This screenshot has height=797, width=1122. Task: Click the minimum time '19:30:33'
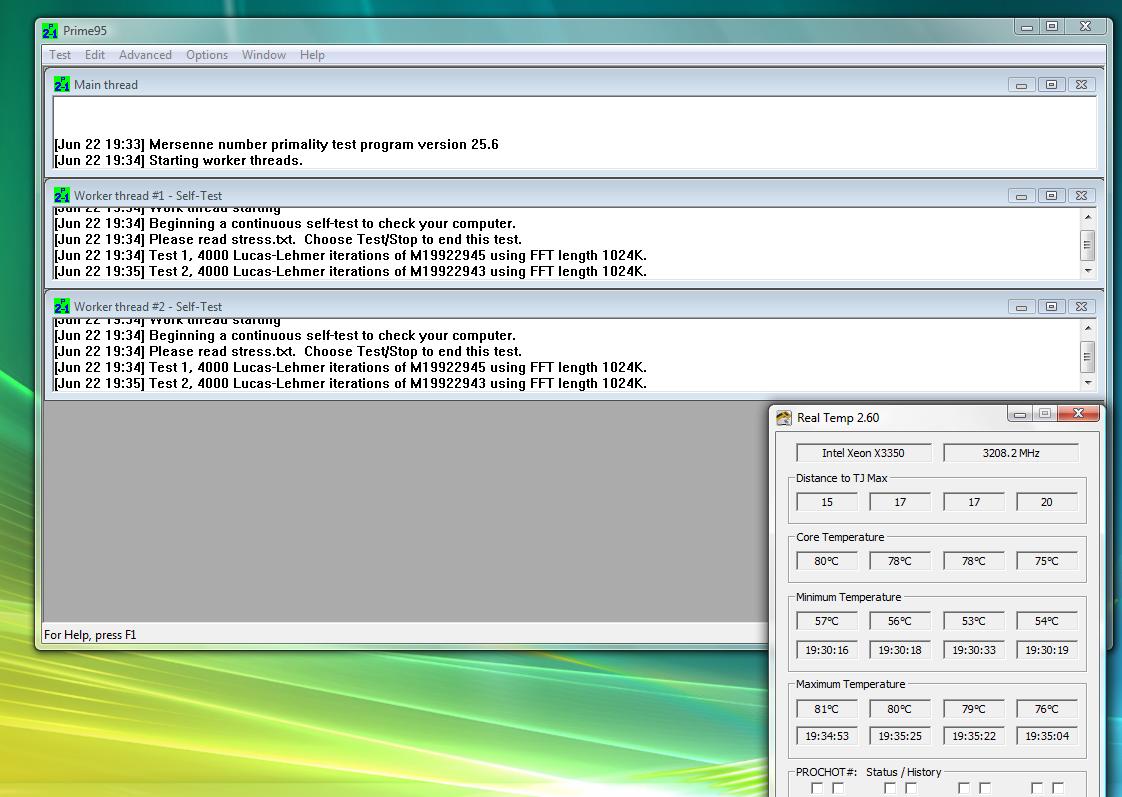973,650
